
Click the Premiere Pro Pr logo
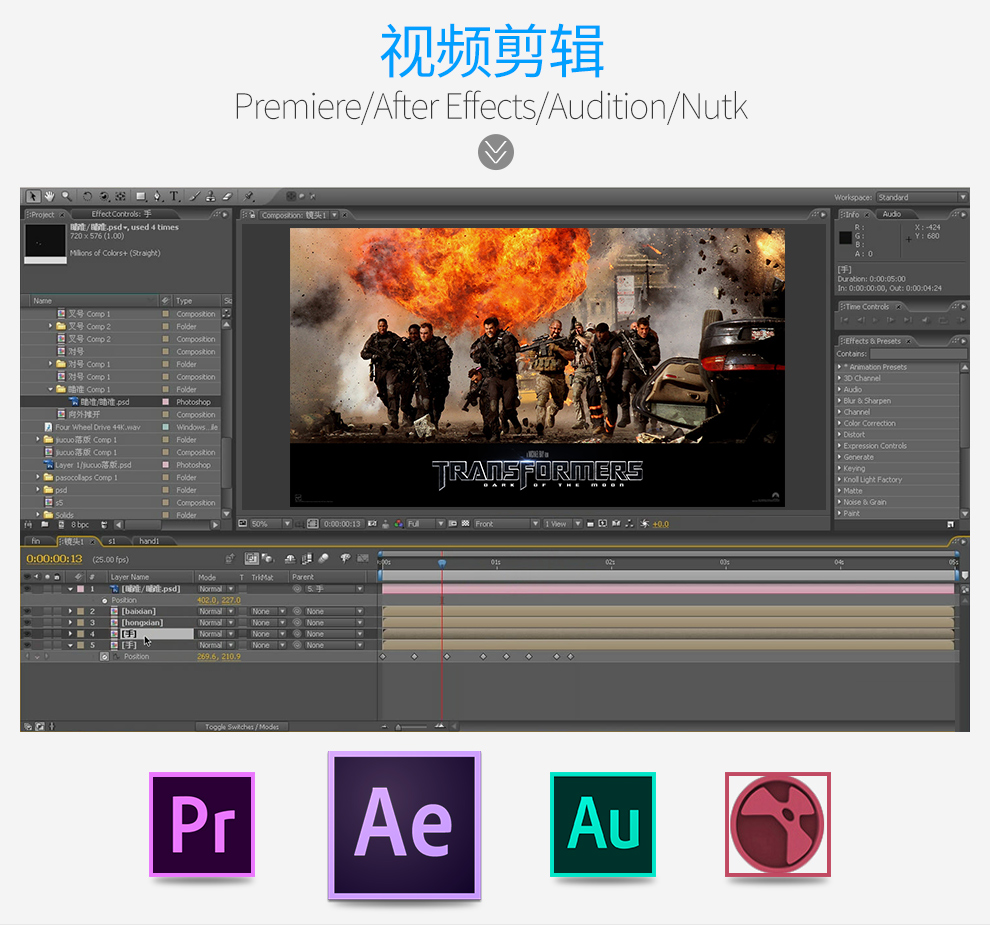pyautogui.click(x=202, y=824)
